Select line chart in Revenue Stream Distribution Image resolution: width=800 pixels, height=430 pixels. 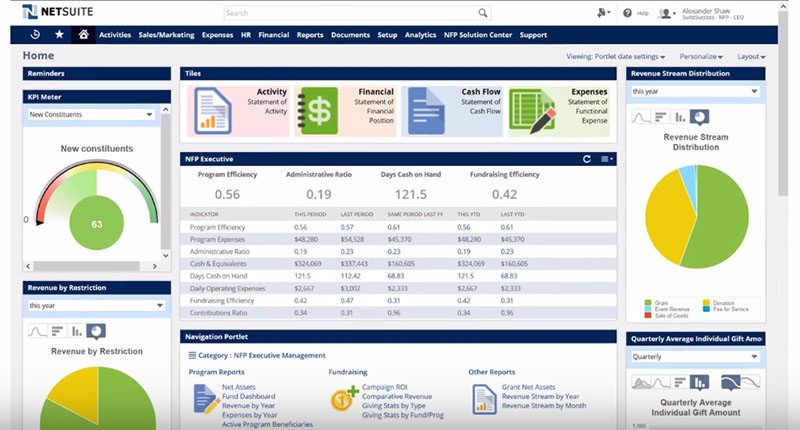[x=641, y=117]
